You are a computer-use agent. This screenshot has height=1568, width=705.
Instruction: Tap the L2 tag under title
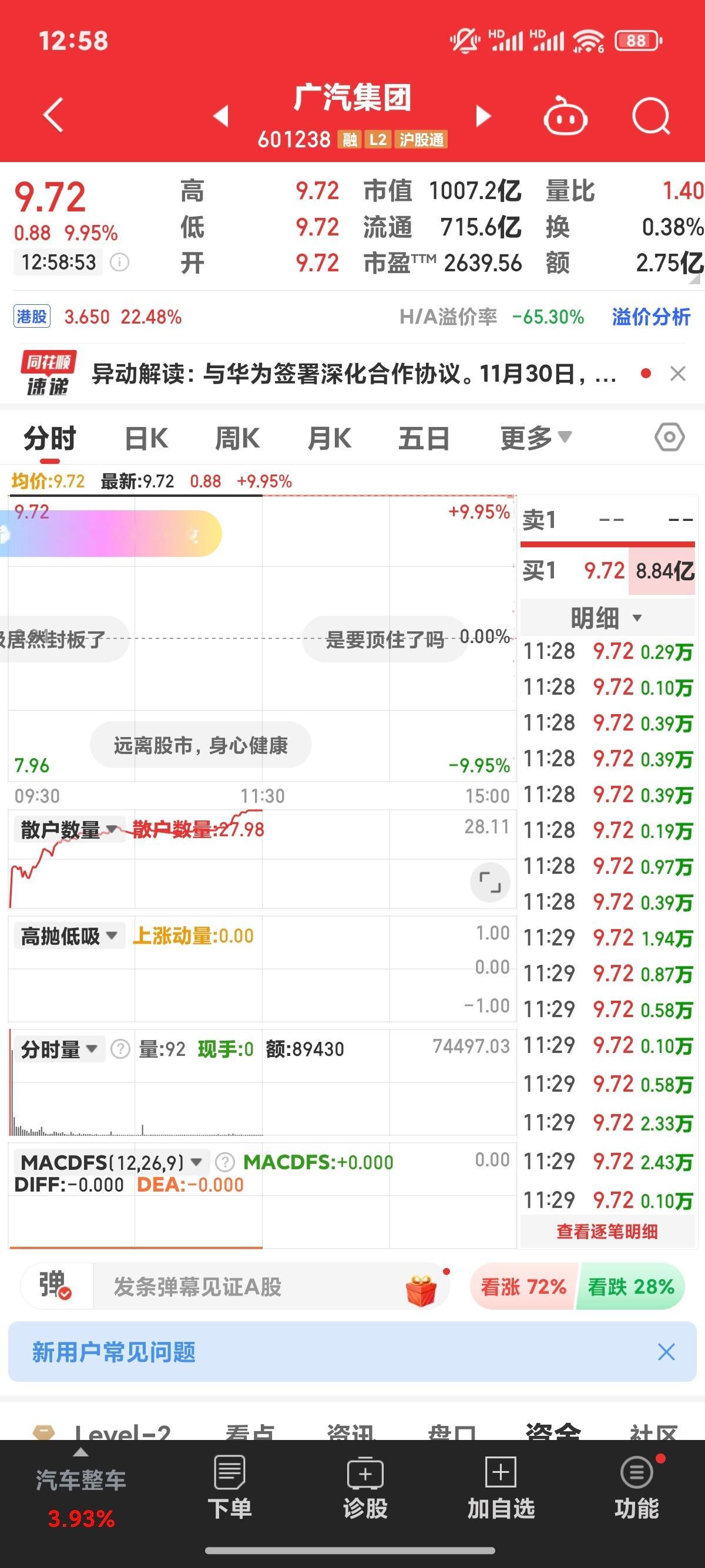point(377,140)
